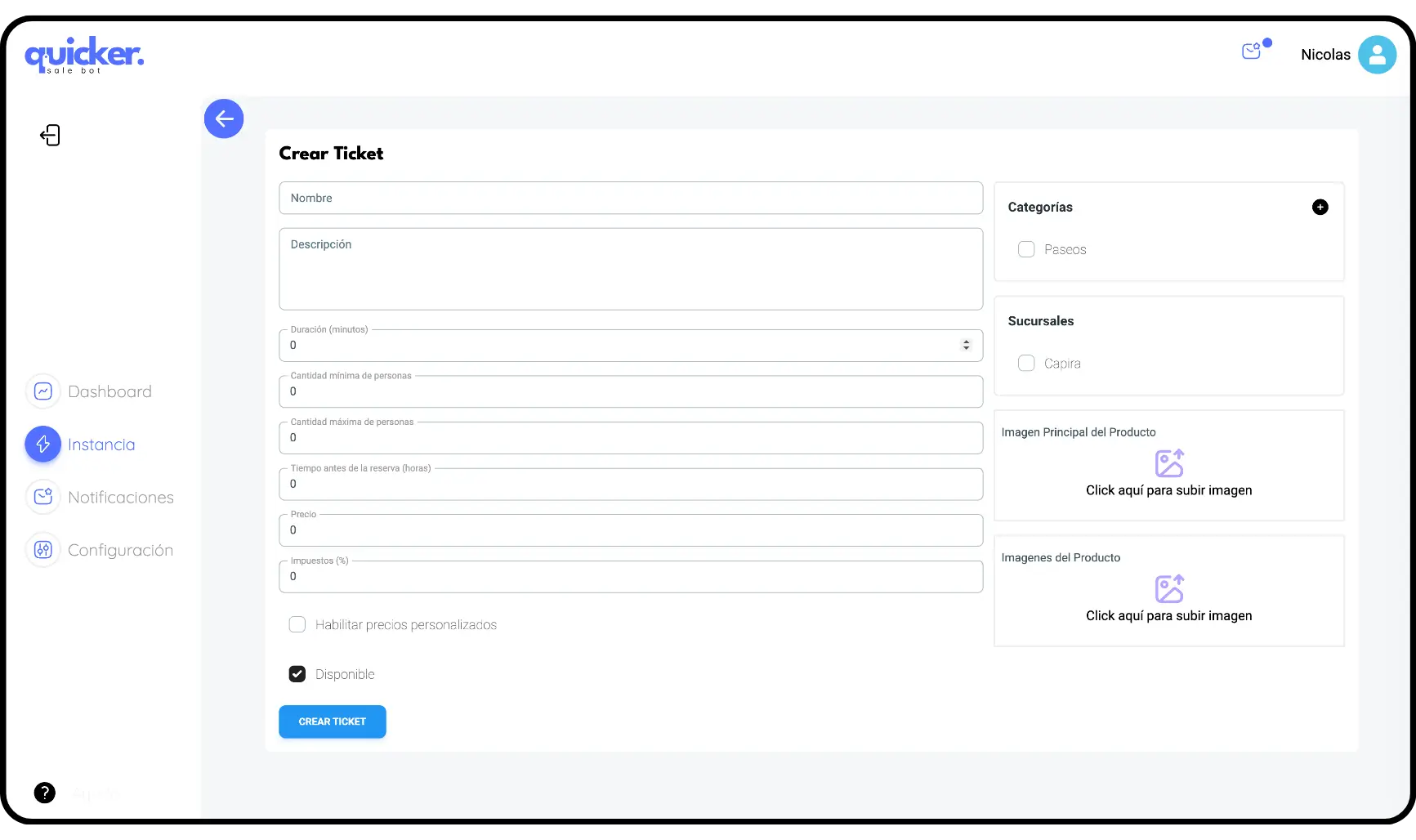This screenshot has width=1416, height=840.
Task: Open Notificaciones menu item
Action: point(101,497)
